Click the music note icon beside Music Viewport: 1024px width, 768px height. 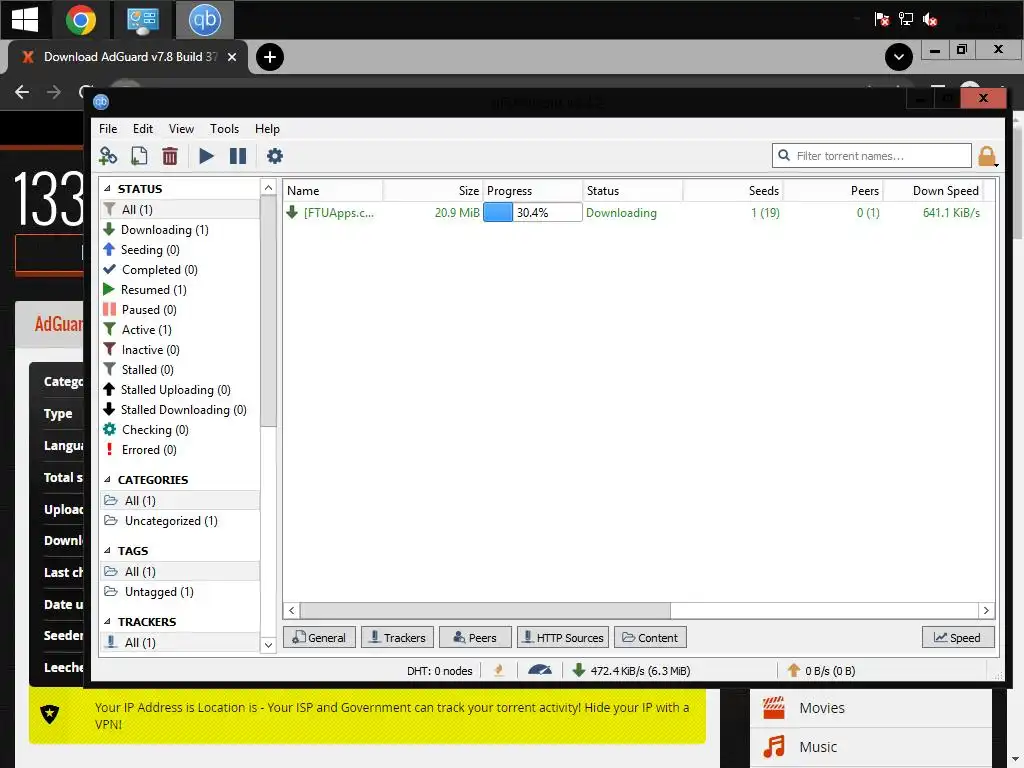coord(774,746)
